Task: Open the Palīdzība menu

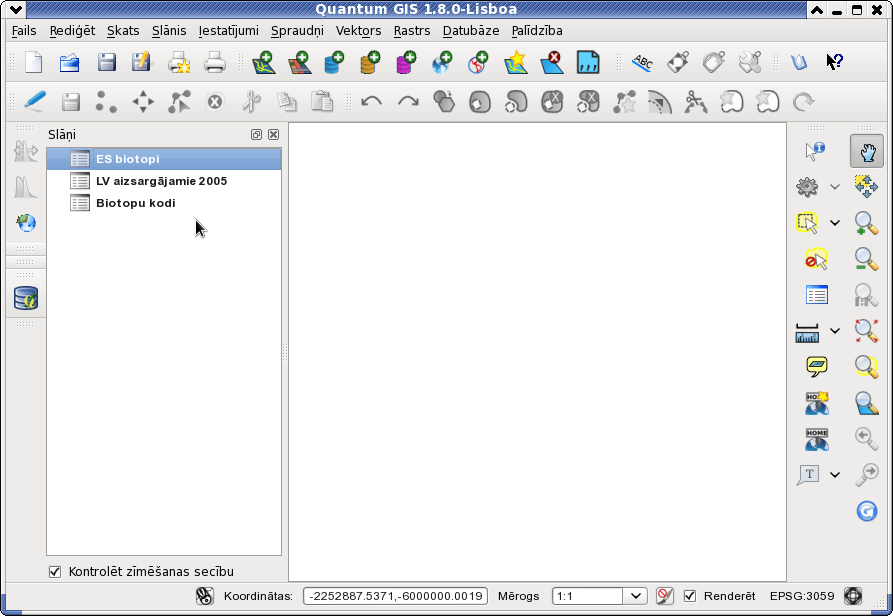Action: pos(537,31)
